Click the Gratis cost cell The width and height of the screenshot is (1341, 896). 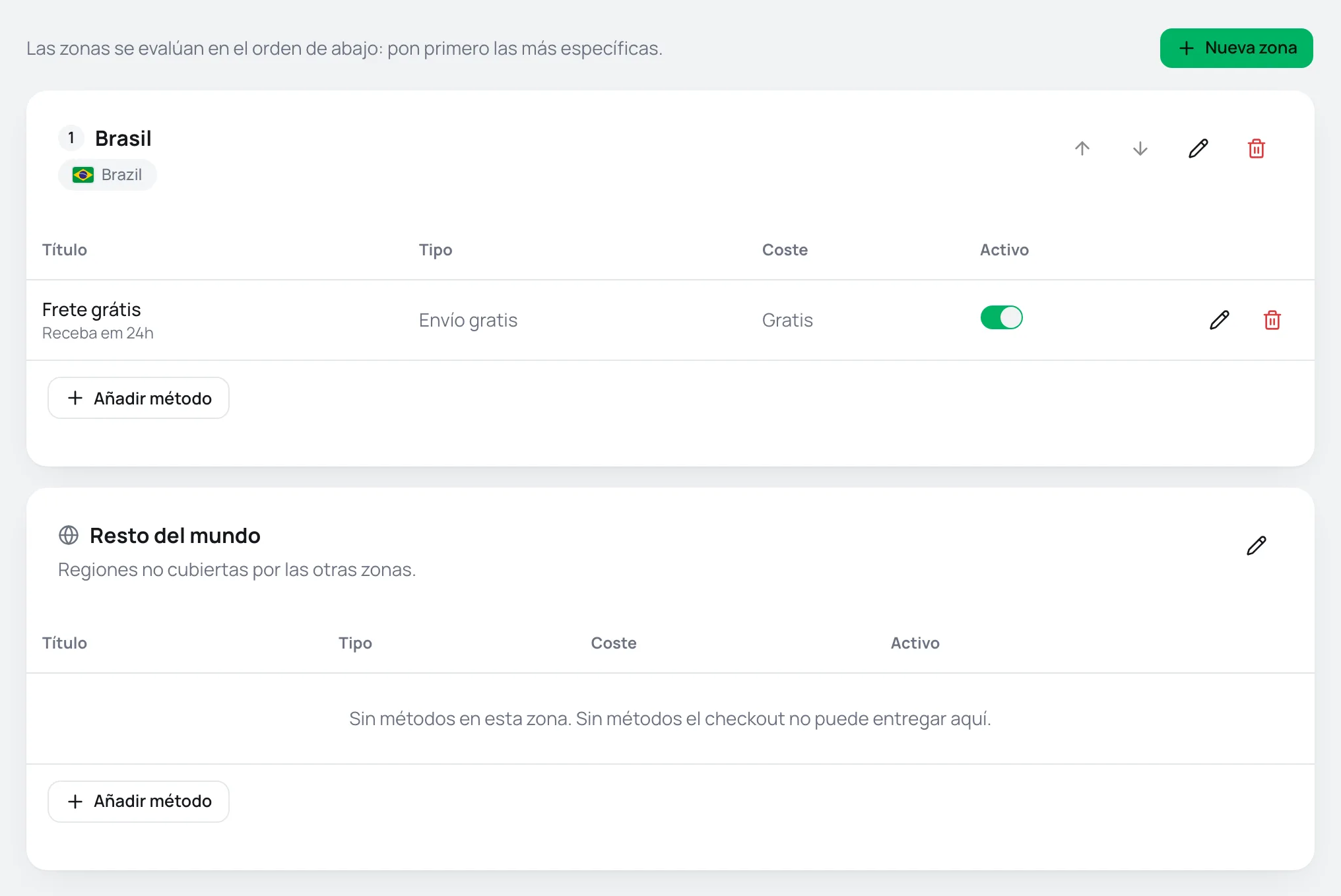pos(787,320)
